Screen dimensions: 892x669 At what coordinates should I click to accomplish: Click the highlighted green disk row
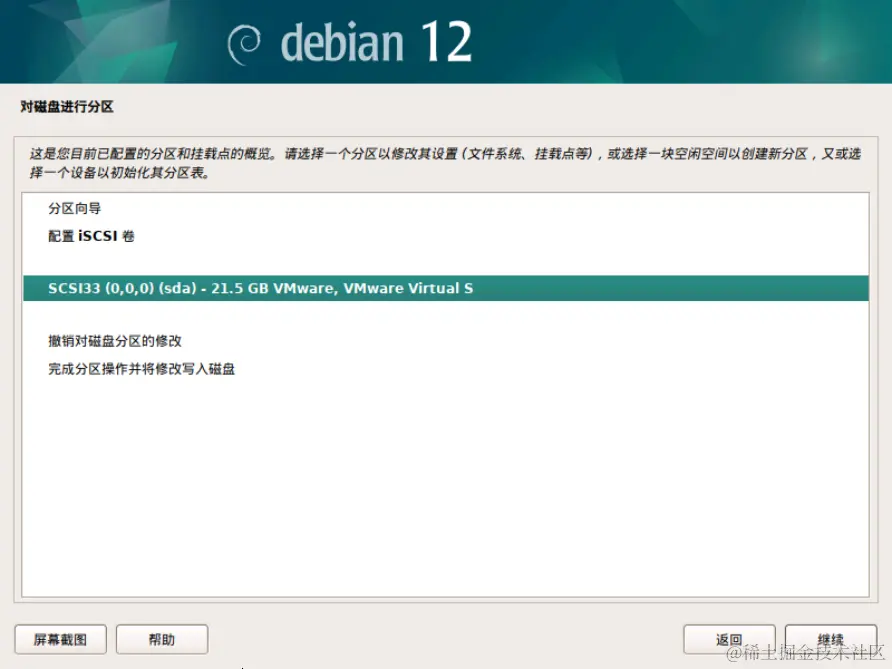[445, 287]
